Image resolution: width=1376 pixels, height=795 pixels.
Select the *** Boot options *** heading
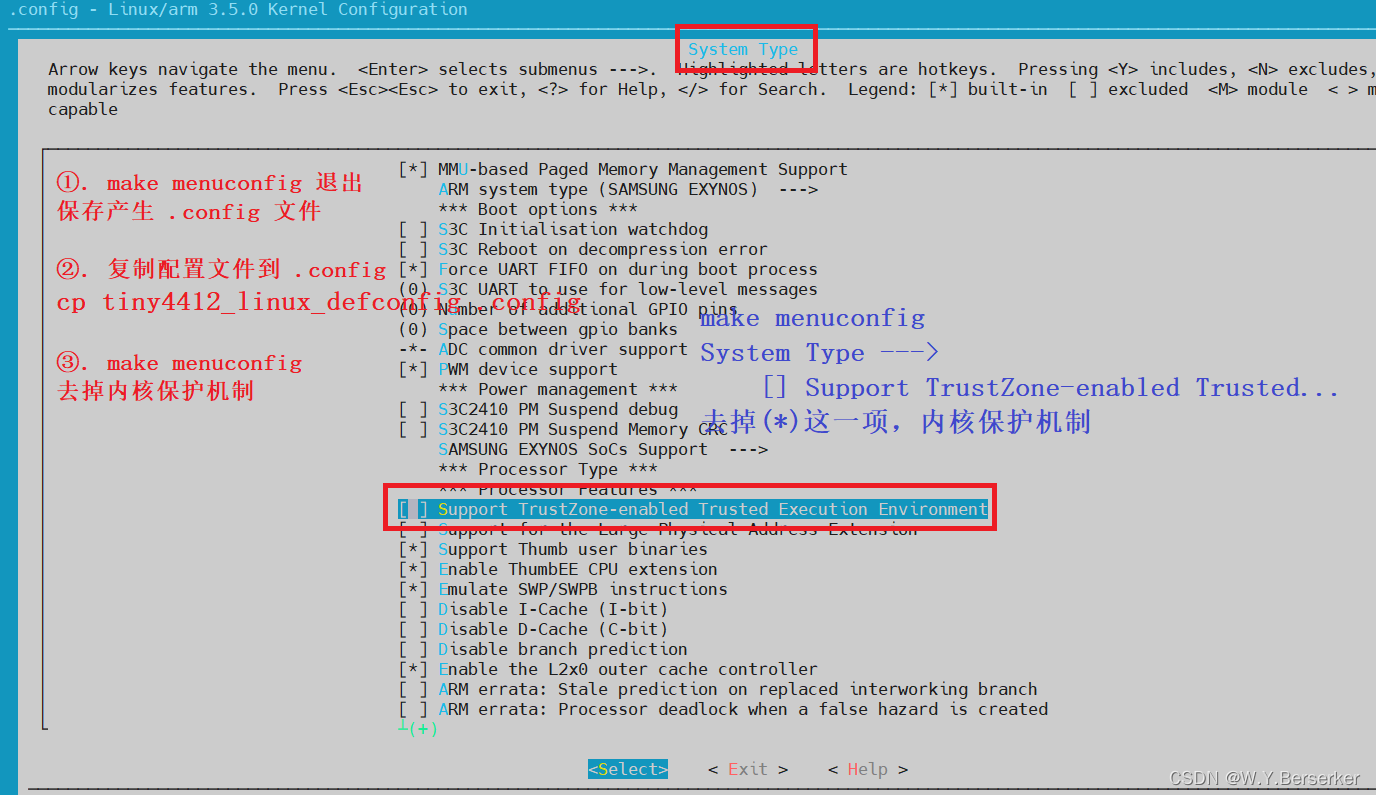(x=538, y=209)
